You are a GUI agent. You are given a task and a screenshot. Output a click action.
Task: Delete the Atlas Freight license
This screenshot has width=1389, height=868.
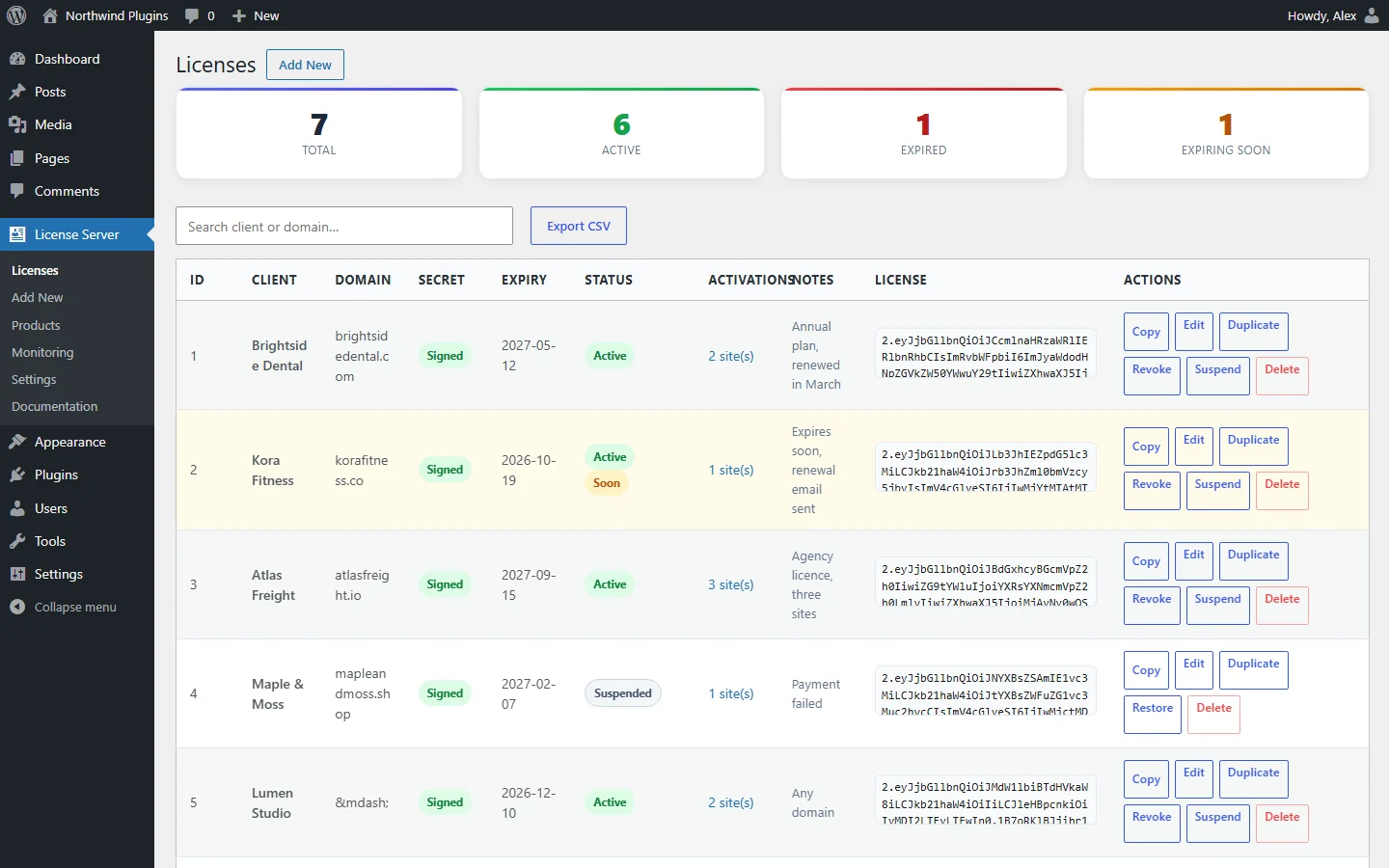click(1282, 605)
